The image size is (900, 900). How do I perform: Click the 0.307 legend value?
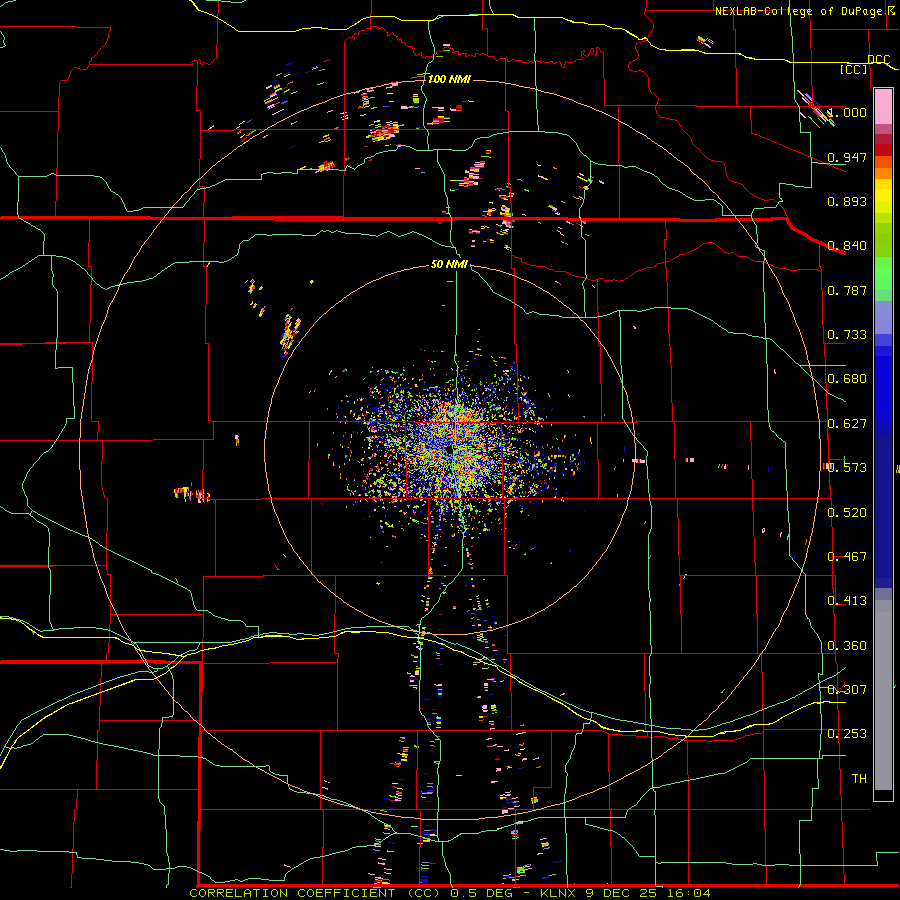[x=847, y=690]
